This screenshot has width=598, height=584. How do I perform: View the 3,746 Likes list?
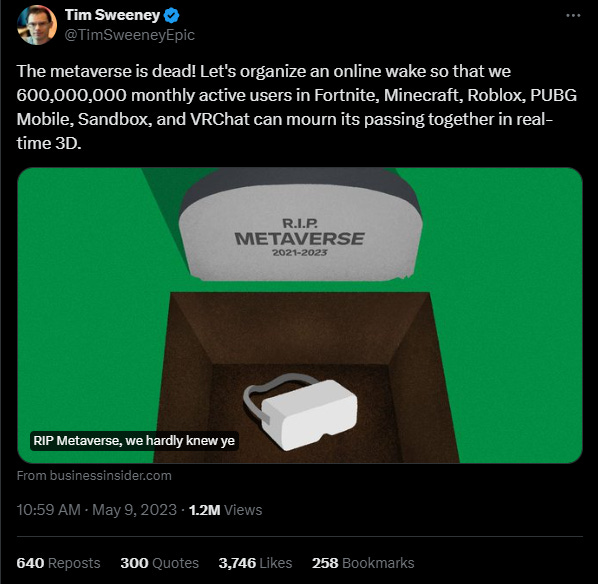(255, 563)
